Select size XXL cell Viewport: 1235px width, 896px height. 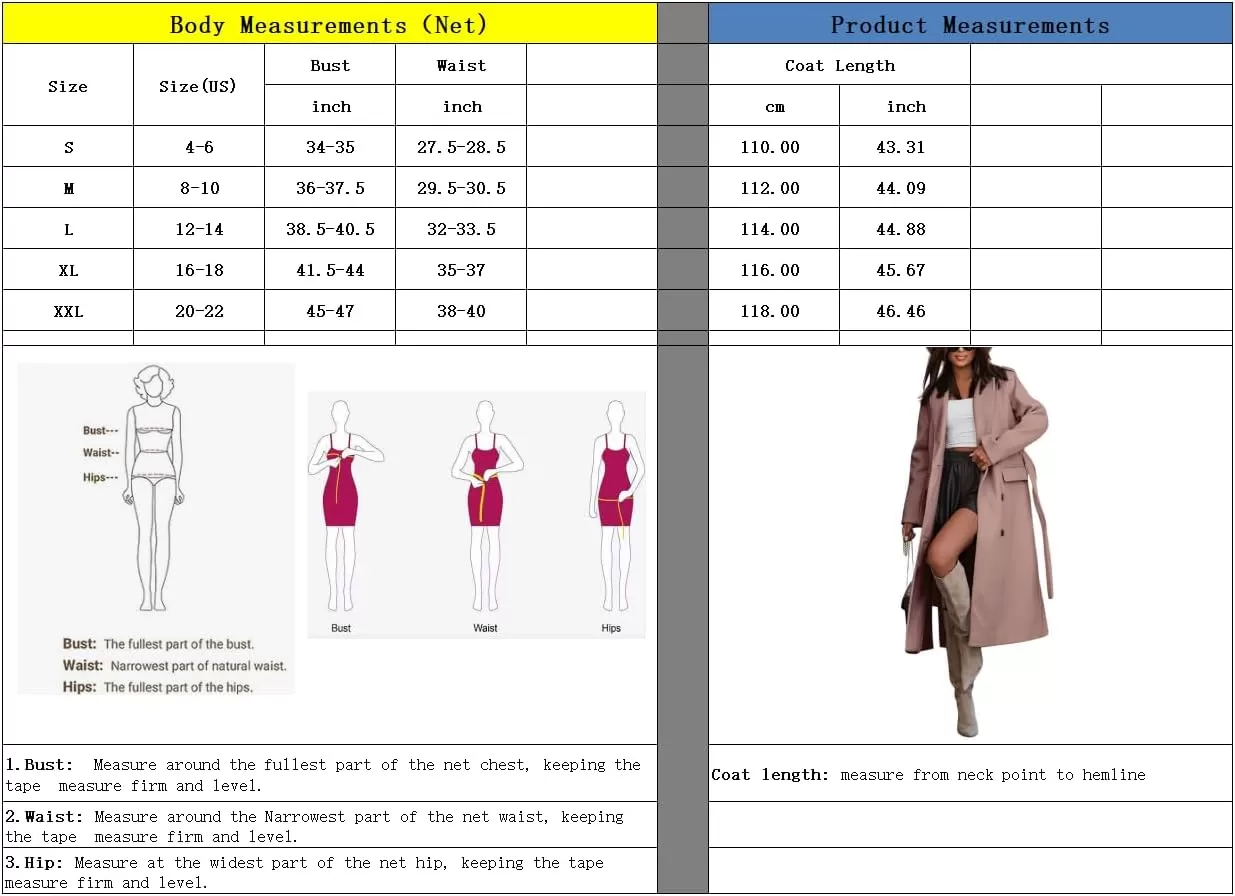click(68, 311)
